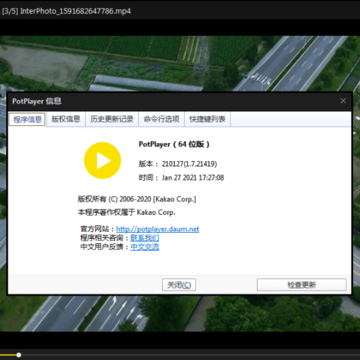Viewport: 360px width, 360px height.
Task: Click the 版权所有 (C) 2006-2020 copyright line
Action: [x=137, y=199]
